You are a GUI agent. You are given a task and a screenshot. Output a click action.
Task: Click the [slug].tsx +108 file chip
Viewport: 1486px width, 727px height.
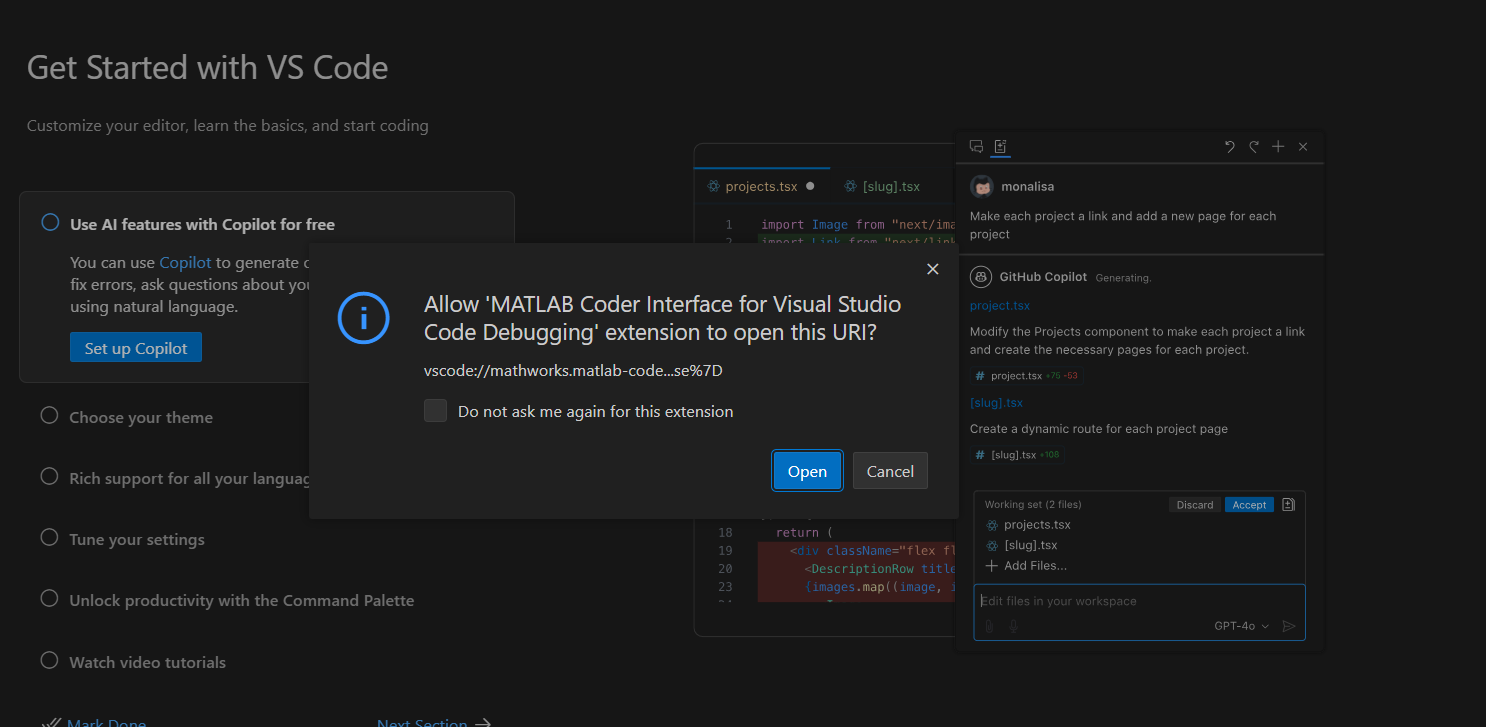tap(1017, 455)
